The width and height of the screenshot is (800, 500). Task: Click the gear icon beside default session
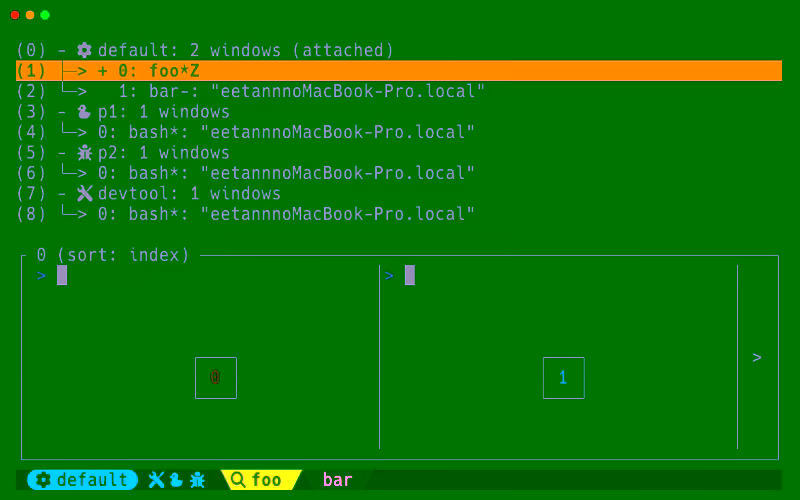tap(85, 50)
